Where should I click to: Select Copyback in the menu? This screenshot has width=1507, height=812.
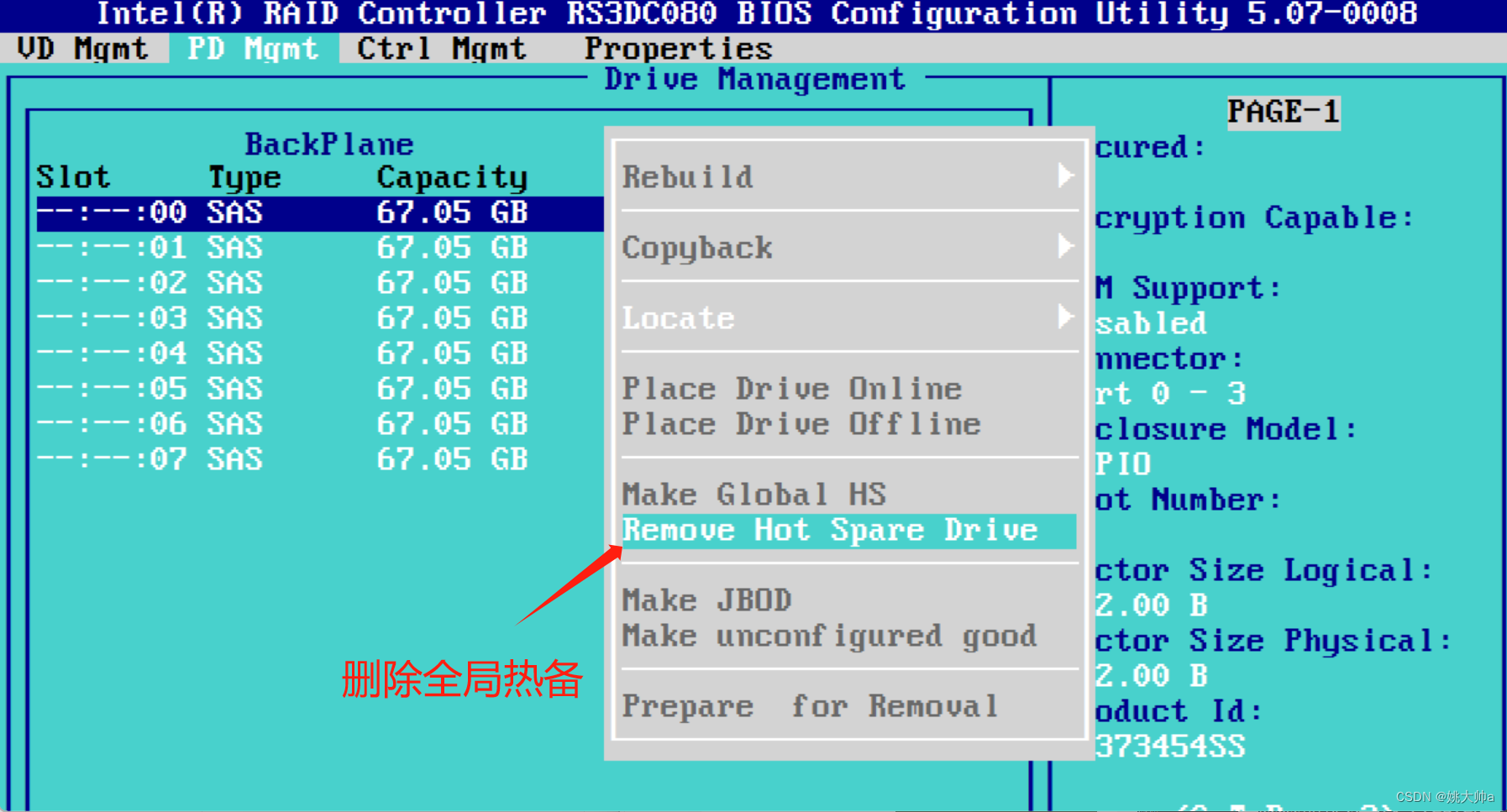(697, 248)
